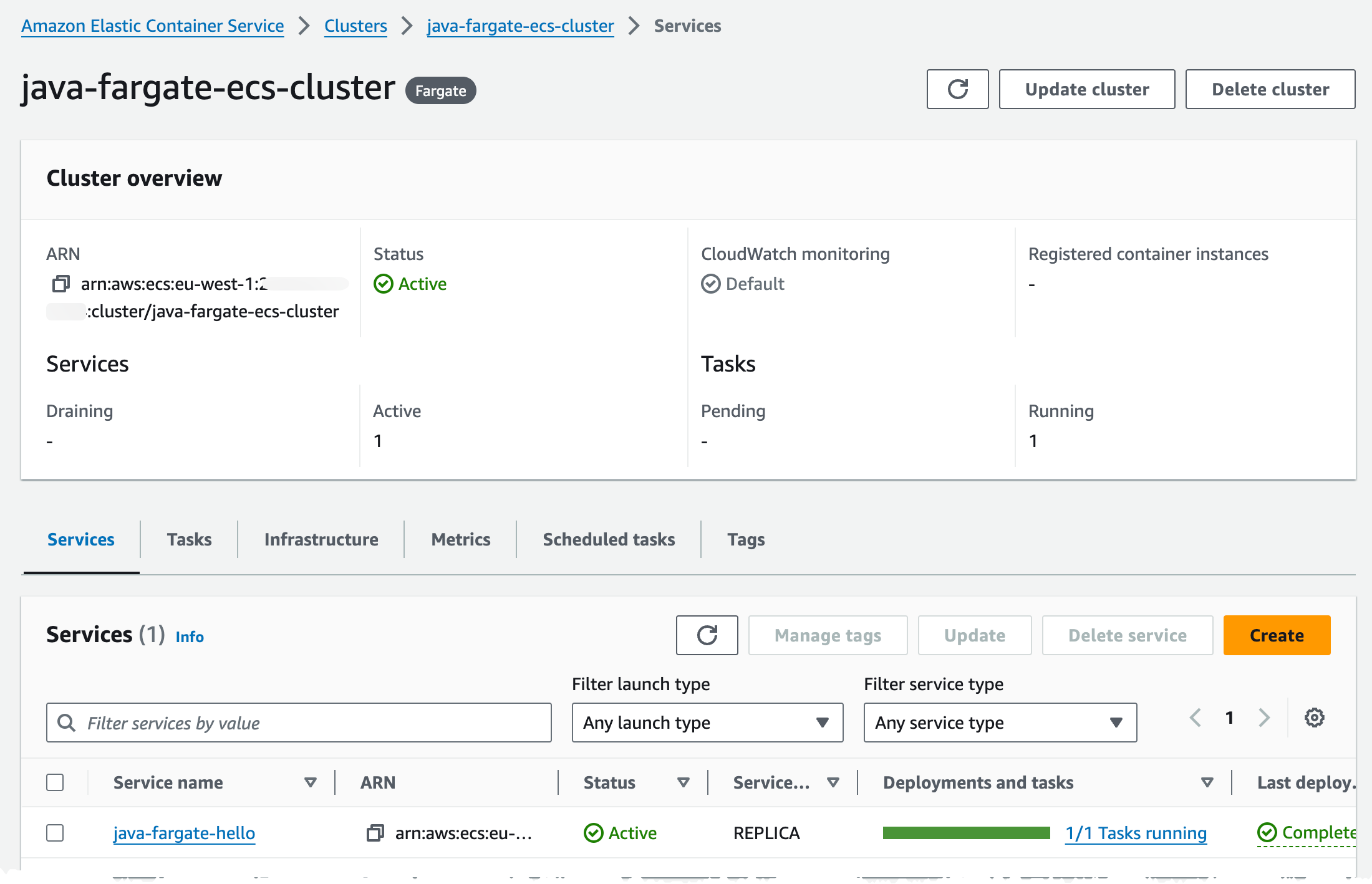1372x884 pixels.
Task: Open table preferences gear icon
Action: tap(1314, 718)
